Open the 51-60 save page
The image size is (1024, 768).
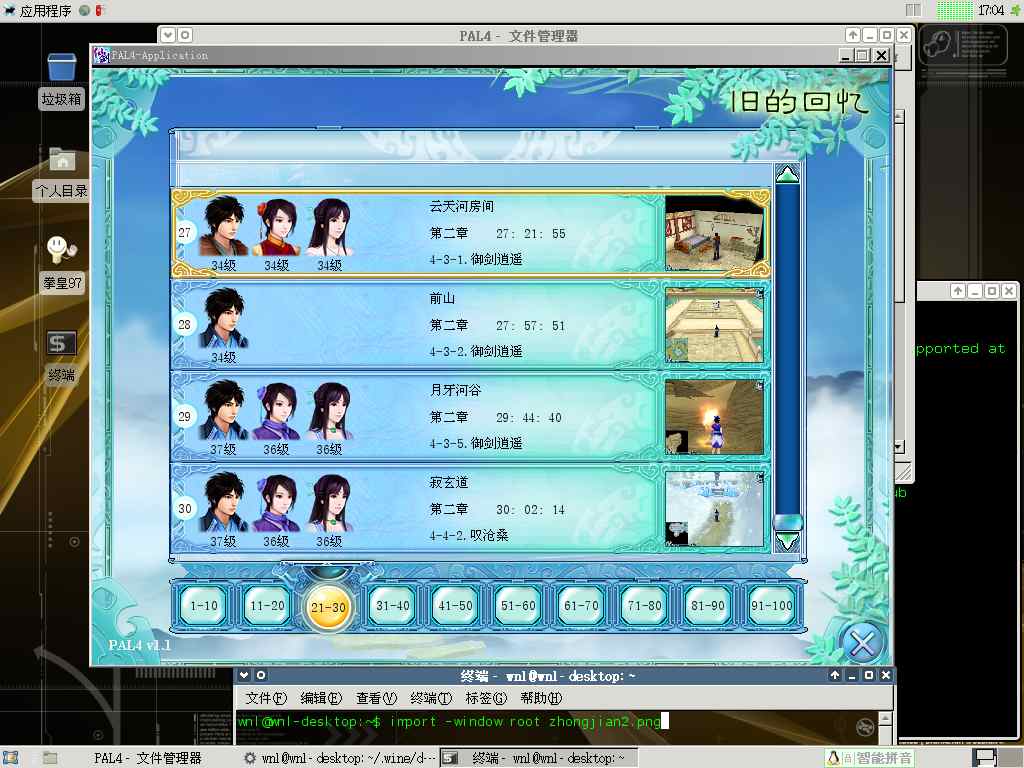[518, 606]
